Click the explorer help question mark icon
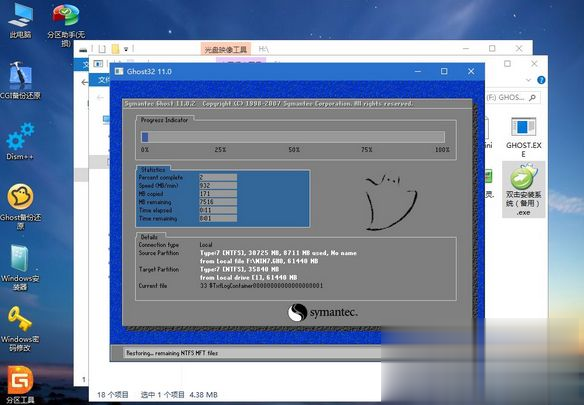584x405 pixels. 541,80
